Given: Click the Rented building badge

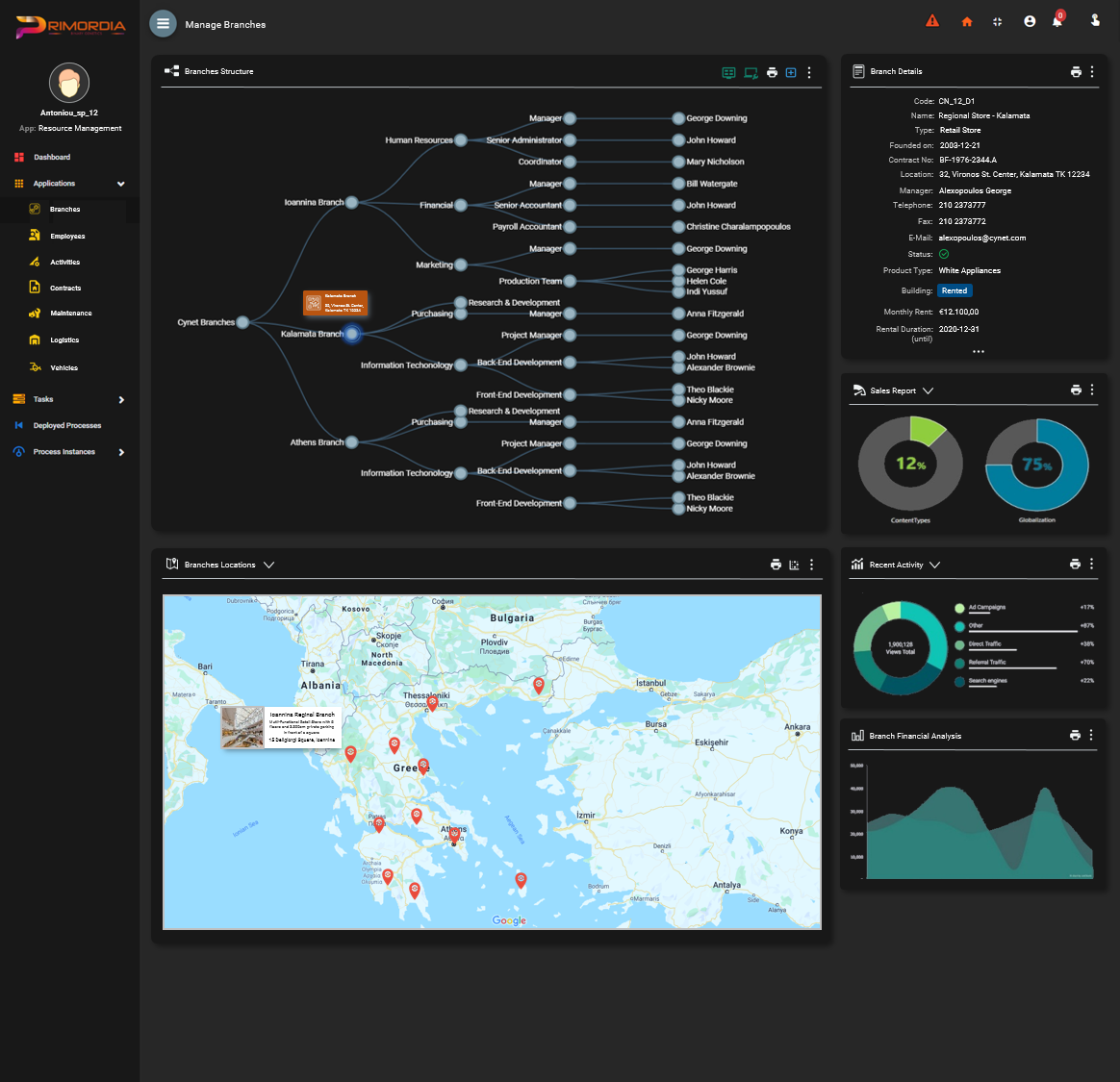Looking at the screenshot, I should (x=955, y=290).
